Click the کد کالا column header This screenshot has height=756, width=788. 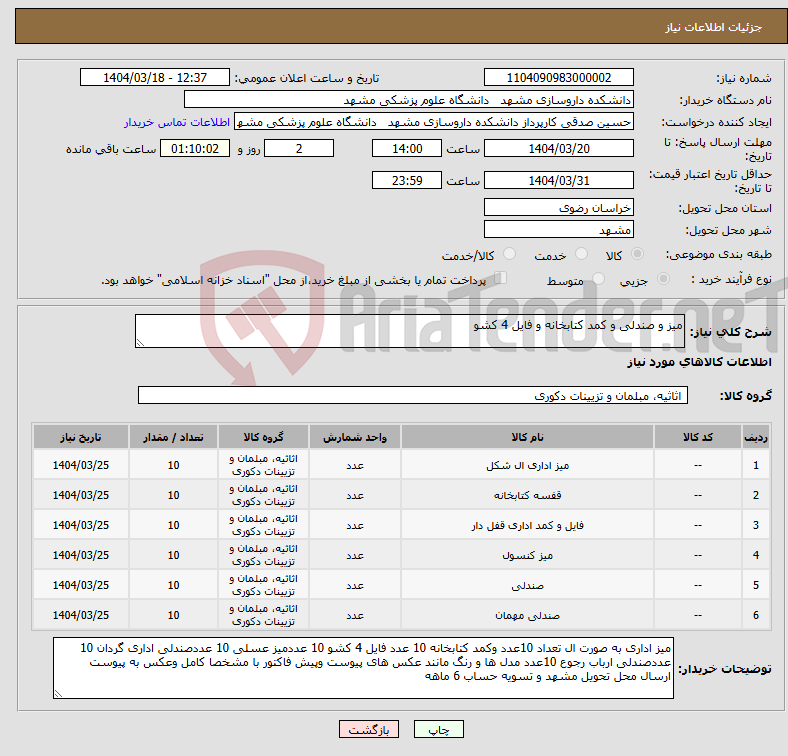coord(698,437)
